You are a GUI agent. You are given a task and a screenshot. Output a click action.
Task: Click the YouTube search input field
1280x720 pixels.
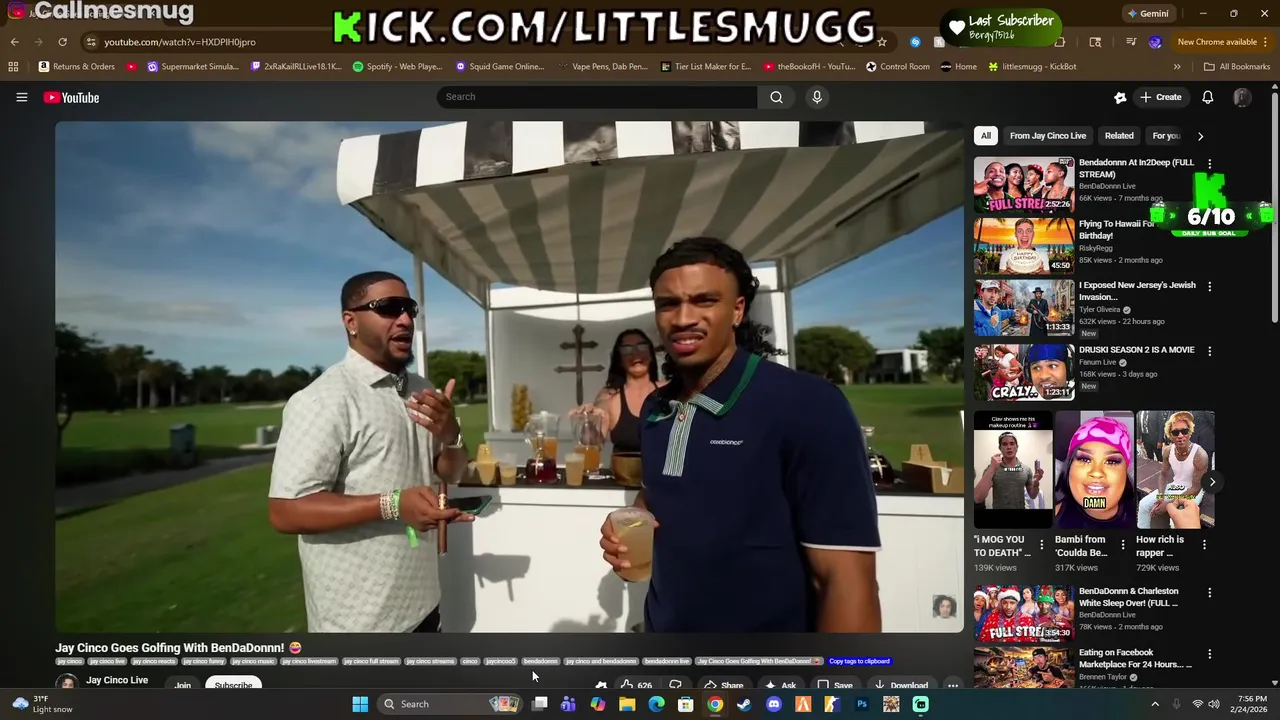coord(597,97)
